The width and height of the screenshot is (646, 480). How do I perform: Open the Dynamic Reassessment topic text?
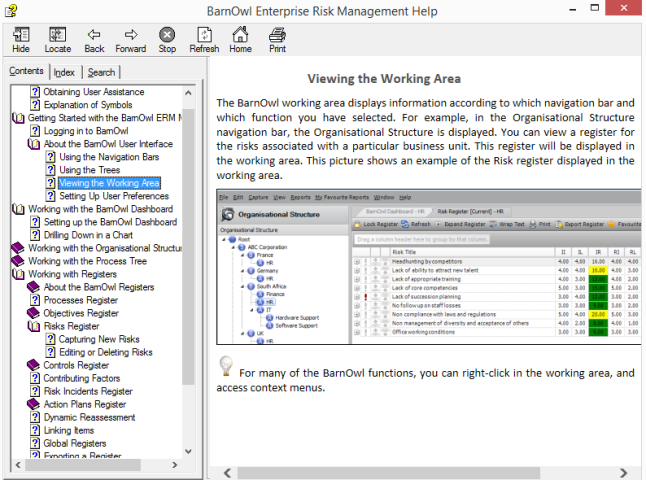coord(89,417)
